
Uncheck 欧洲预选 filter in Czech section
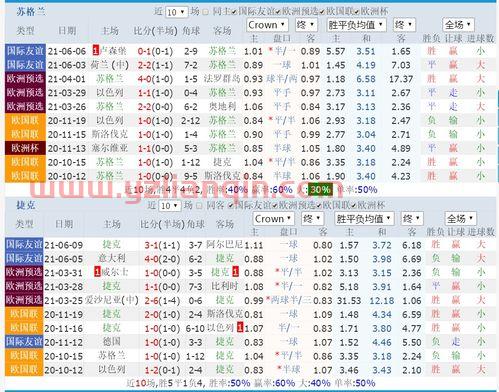point(275,206)
